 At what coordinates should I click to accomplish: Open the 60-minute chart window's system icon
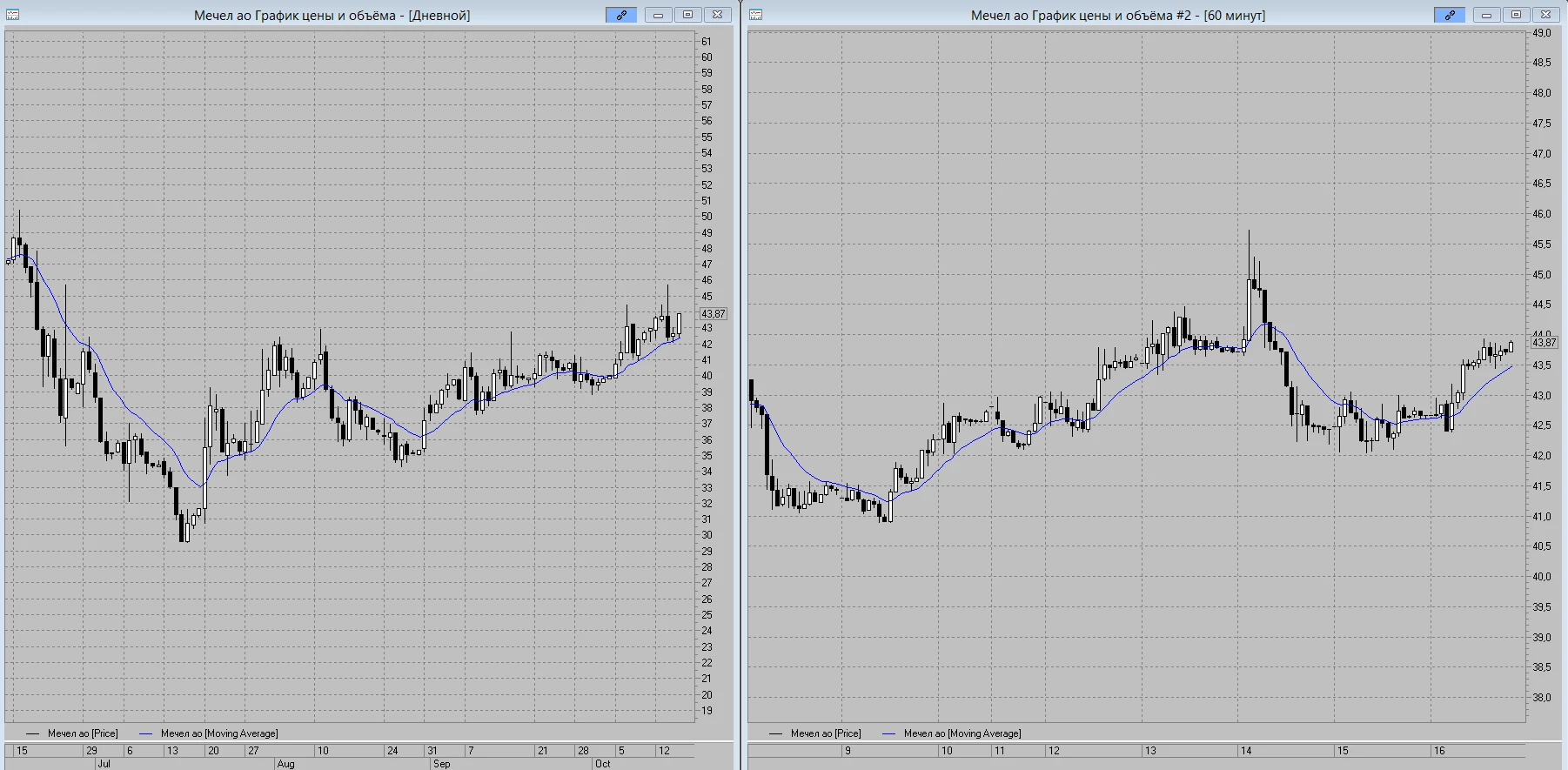[x=755, y=15]
